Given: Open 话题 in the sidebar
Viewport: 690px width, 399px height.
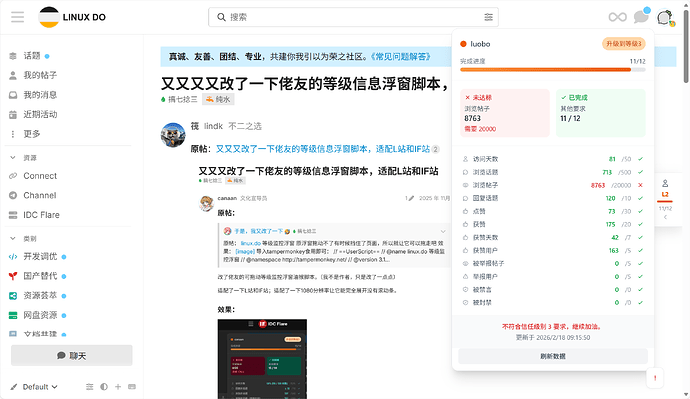Looking at the screenshot, I should pos(32,56).
